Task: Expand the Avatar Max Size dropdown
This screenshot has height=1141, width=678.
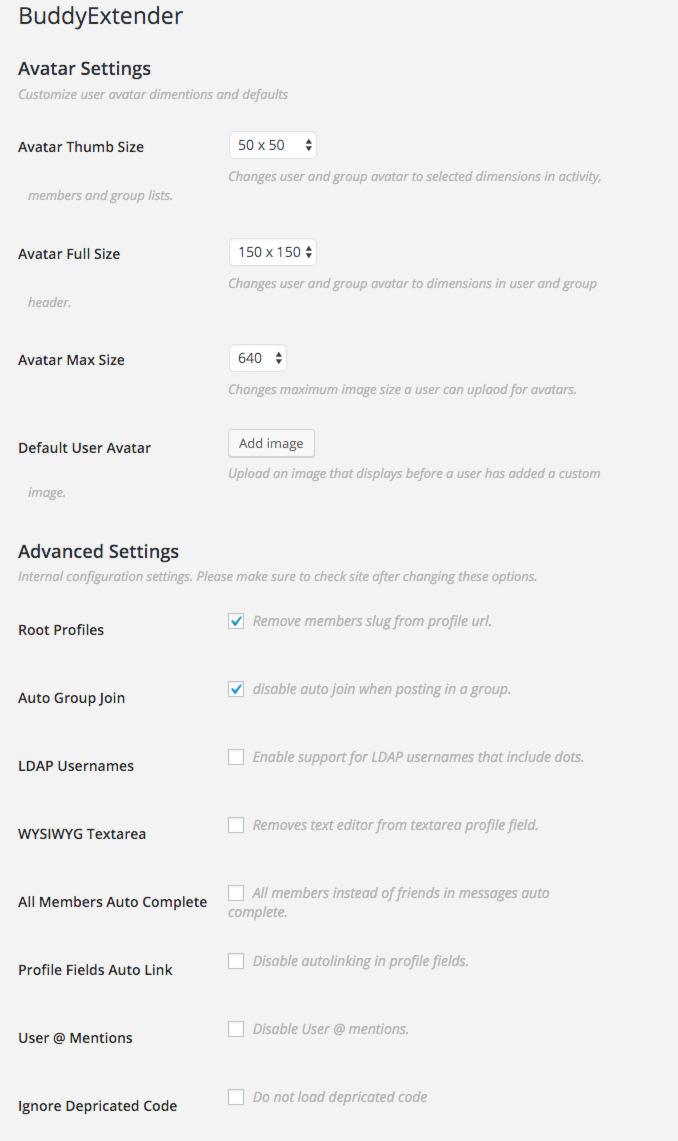Action: click(x=258, y=358)
